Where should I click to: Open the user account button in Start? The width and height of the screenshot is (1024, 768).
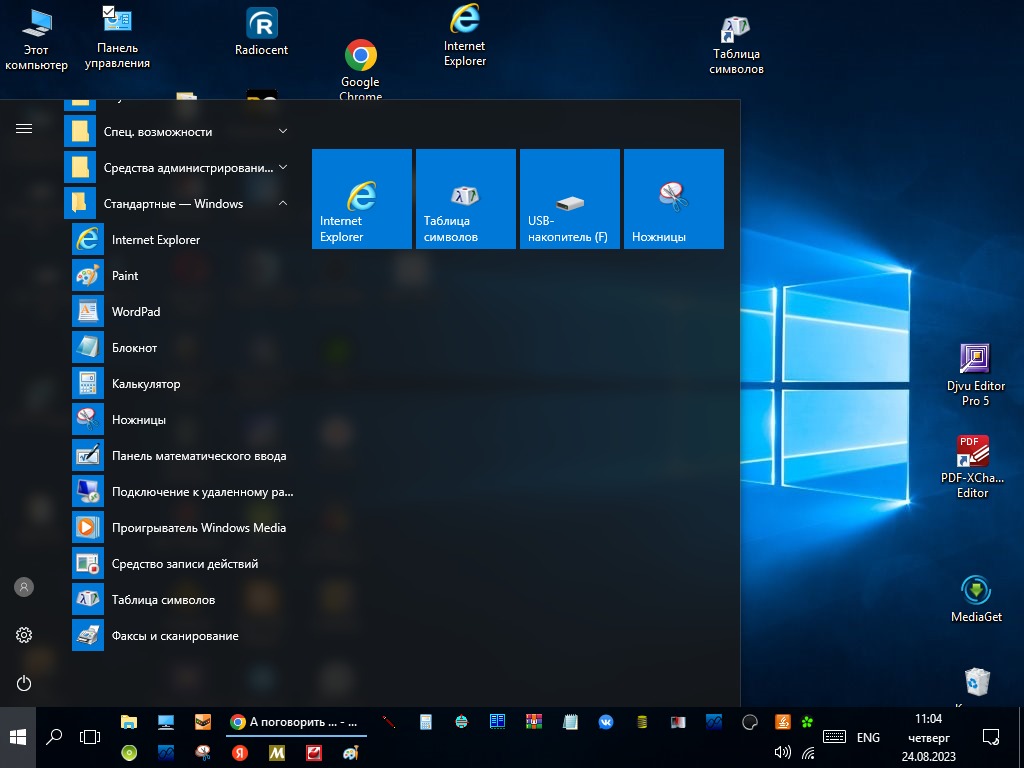click(x=24, y=587)
